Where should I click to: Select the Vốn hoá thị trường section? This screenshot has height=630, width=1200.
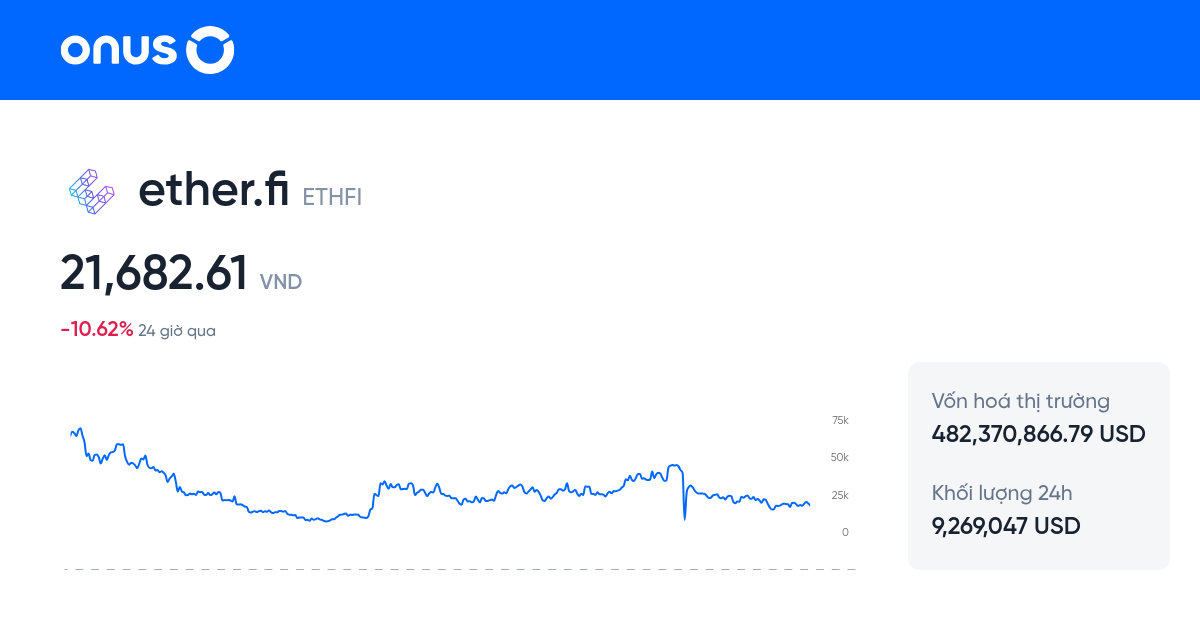click(1020, 400)
